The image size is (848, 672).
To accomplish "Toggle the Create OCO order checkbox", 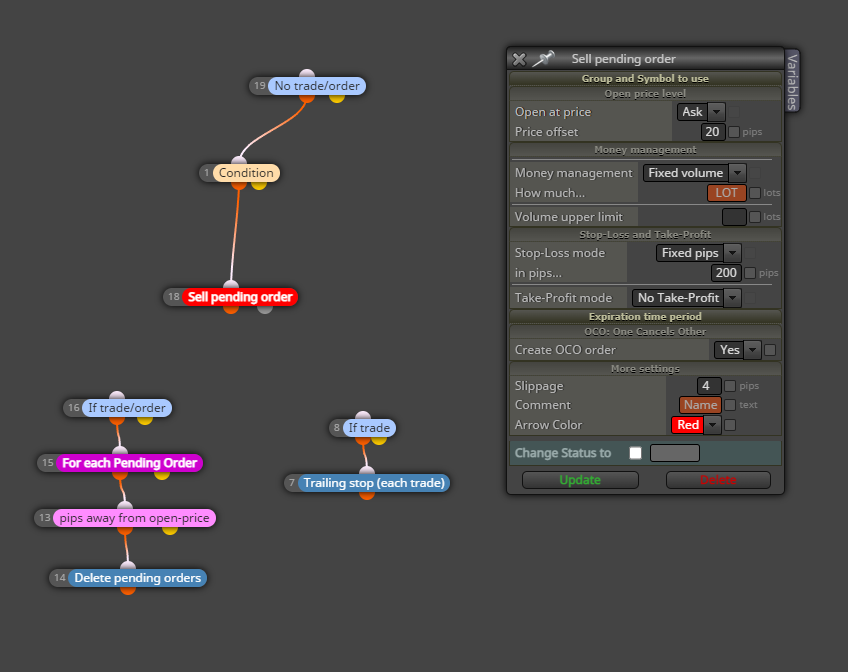I will coord(770,350).
